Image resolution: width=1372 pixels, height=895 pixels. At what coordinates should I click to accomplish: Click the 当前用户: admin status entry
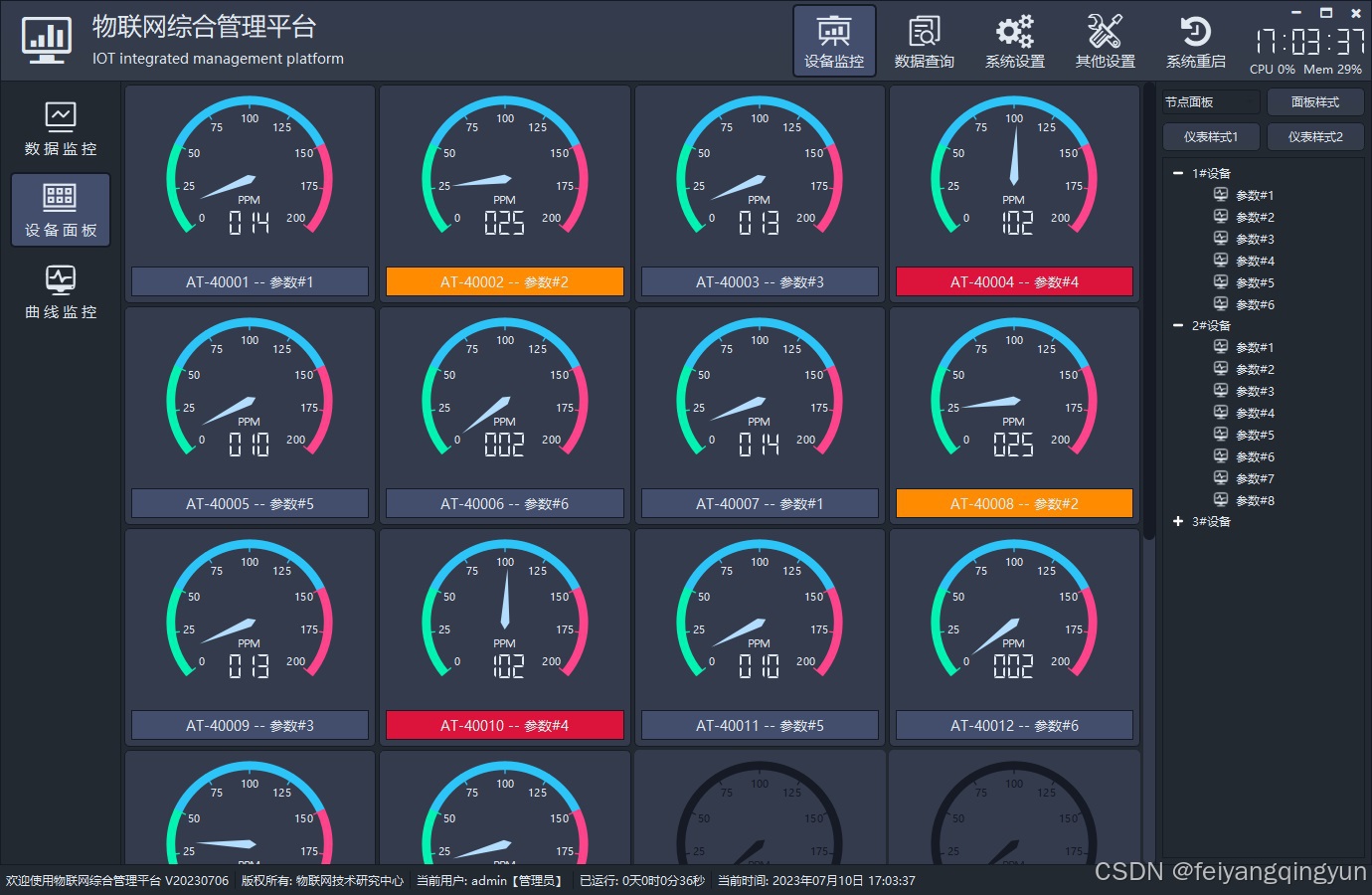(x=491, y=880)
